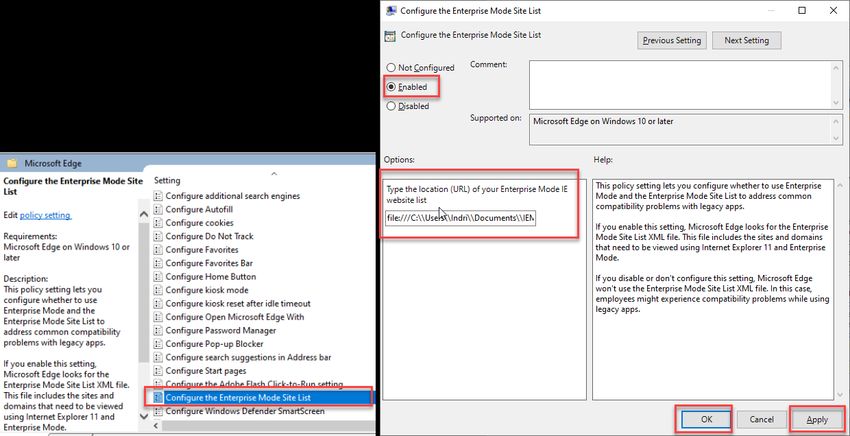Click icon for Configure additional search engines

[x=158, y=196]
